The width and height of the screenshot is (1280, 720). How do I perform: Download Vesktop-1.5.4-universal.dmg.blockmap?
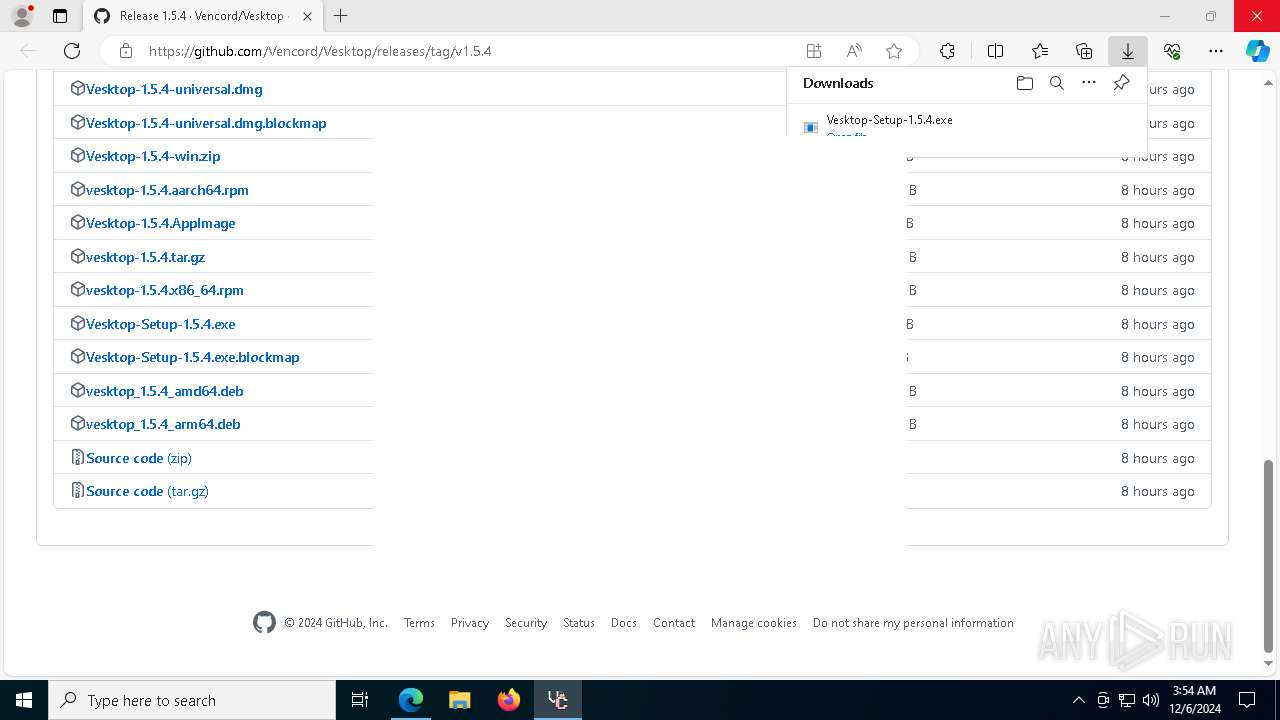[x=206, y=123]
